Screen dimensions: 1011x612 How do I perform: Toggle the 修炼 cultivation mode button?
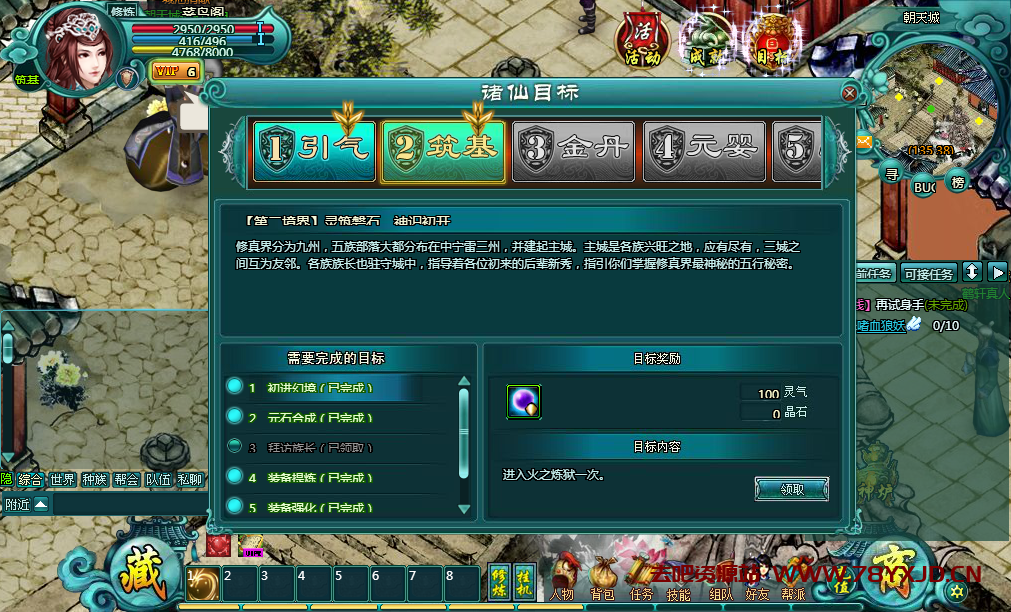[x=500, y=582]
